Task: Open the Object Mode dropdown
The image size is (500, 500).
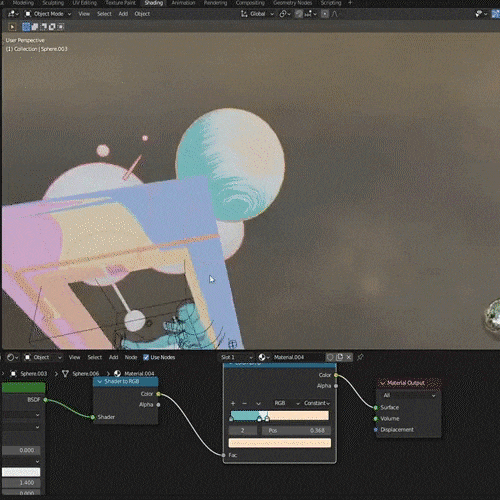Action: (48, 14)
